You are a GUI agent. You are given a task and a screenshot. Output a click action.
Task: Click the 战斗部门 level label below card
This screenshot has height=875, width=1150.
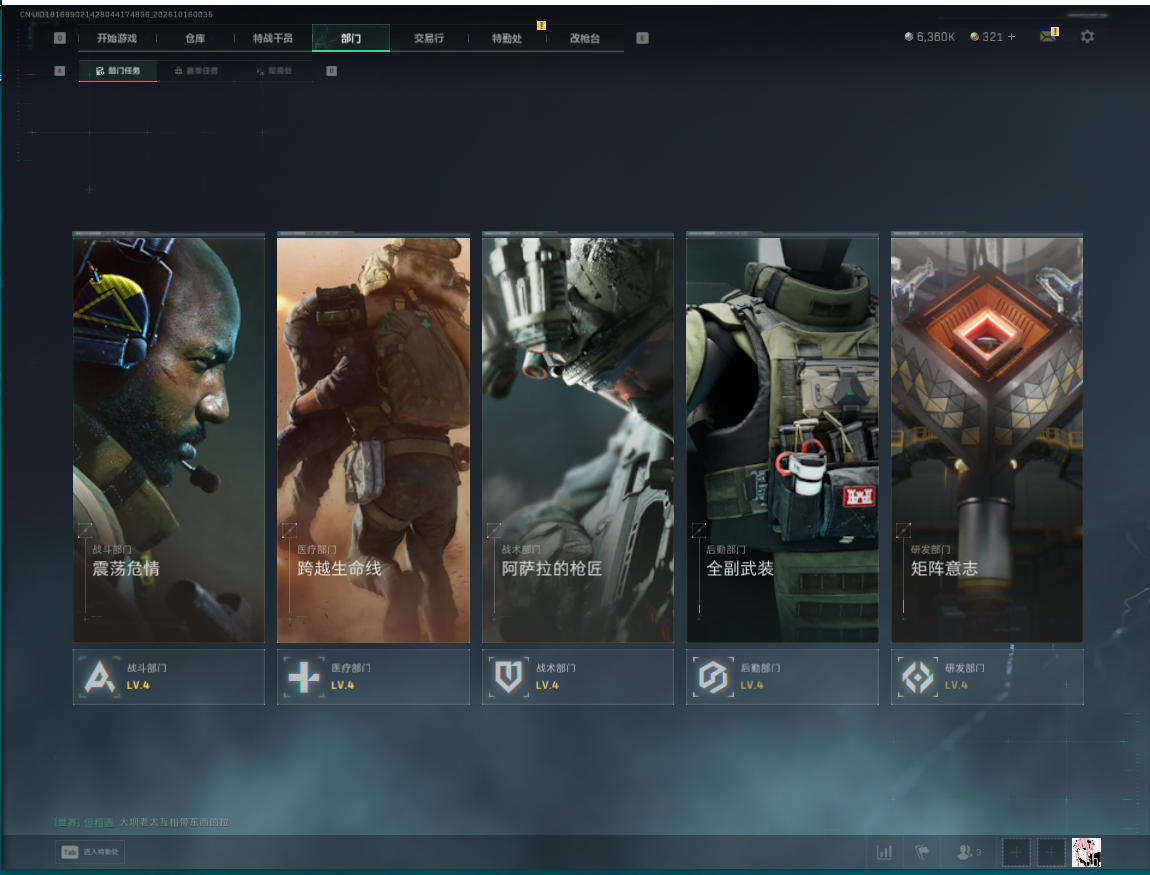[x=138, y=686]
